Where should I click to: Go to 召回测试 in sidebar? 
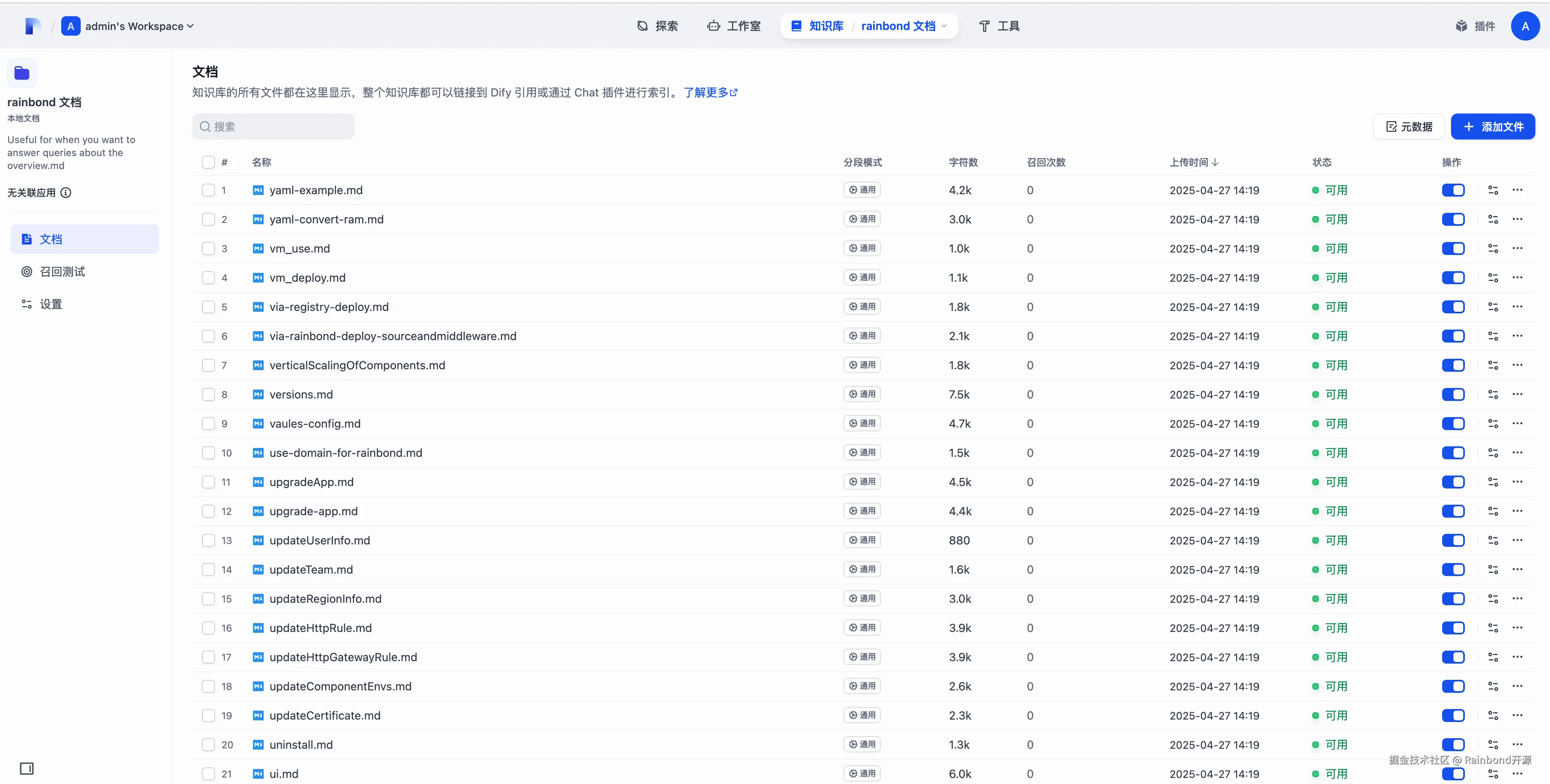pyautogui.click(x=62, y=272)
